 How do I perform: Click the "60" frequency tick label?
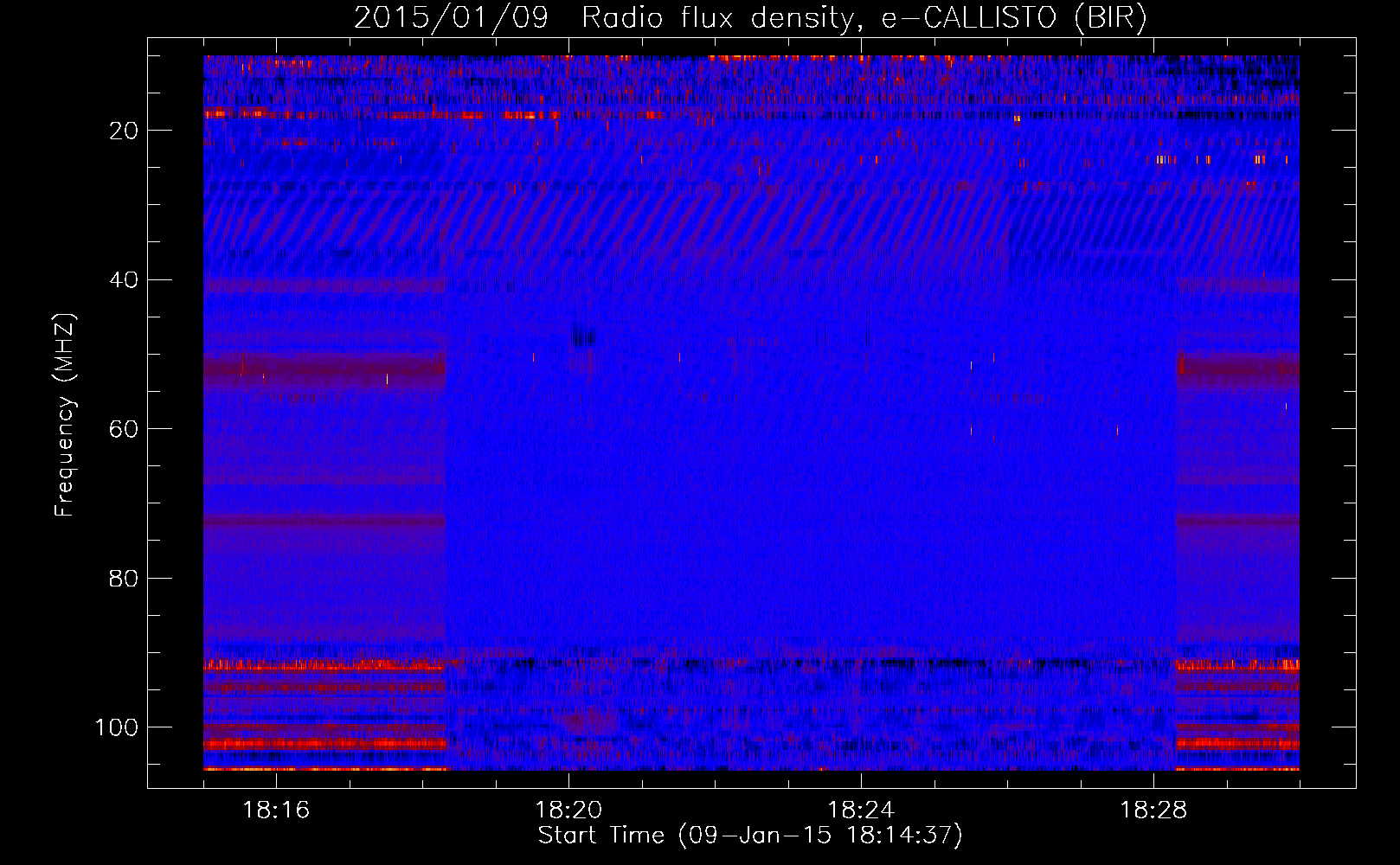(x=125, y=429)
